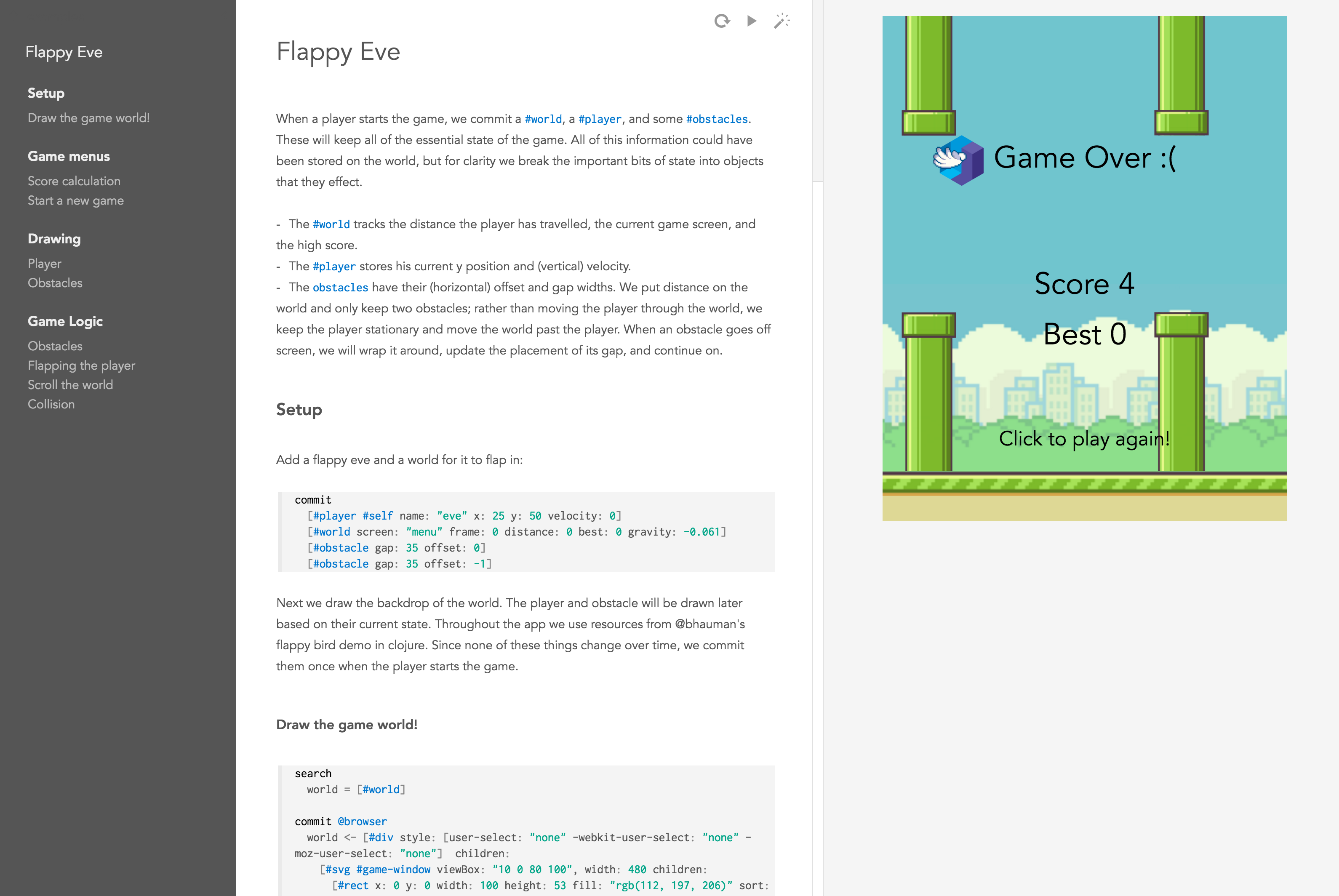Viewport: 1339px width, 896px height.
Task: Navigate to 'Draw the game world!' in sidebar
Action: click(88, 118)
